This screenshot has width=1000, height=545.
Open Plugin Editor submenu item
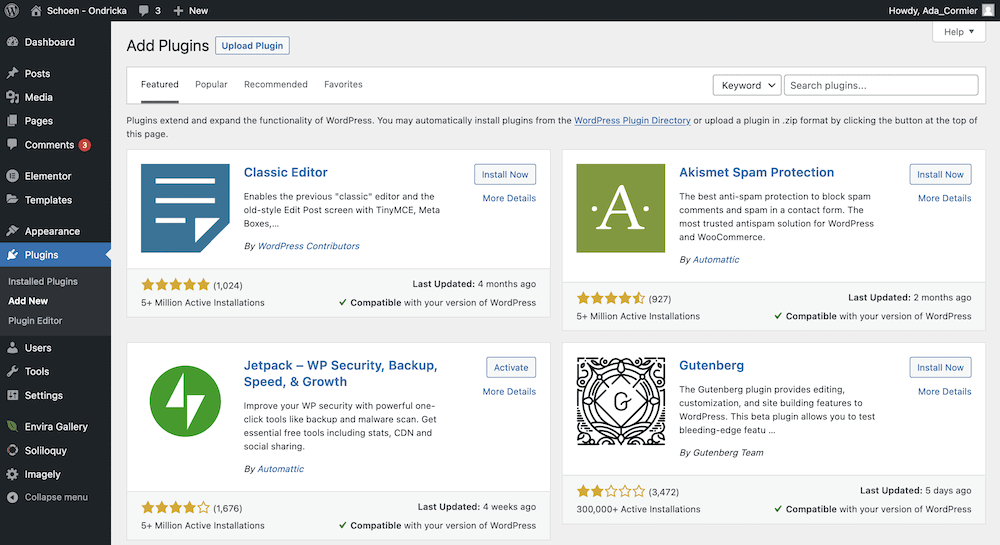click(35, 321)
